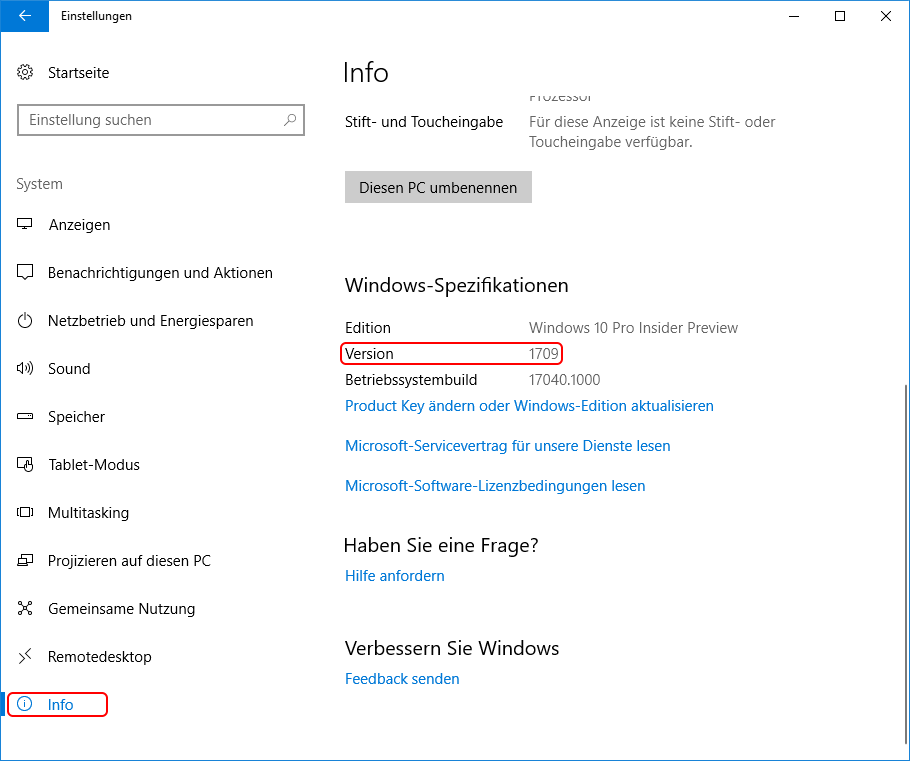Minimize the Einstellungen window
This screenshot has width=910, height=761.
pos(794,16)
